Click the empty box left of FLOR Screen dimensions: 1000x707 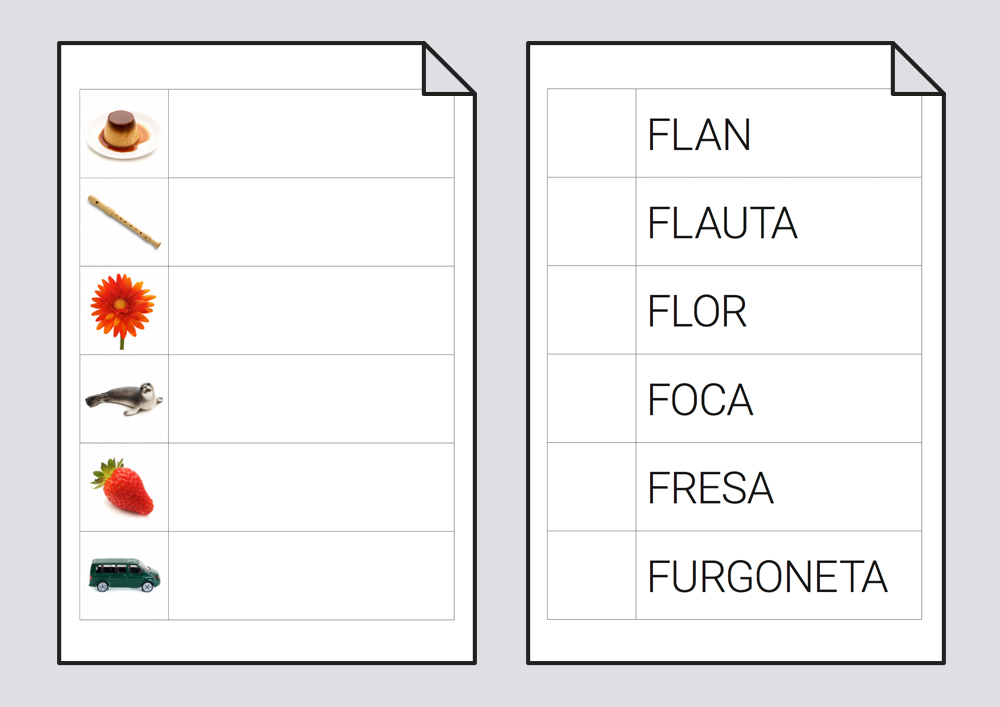pyautogui.click(x=591, y=310)
